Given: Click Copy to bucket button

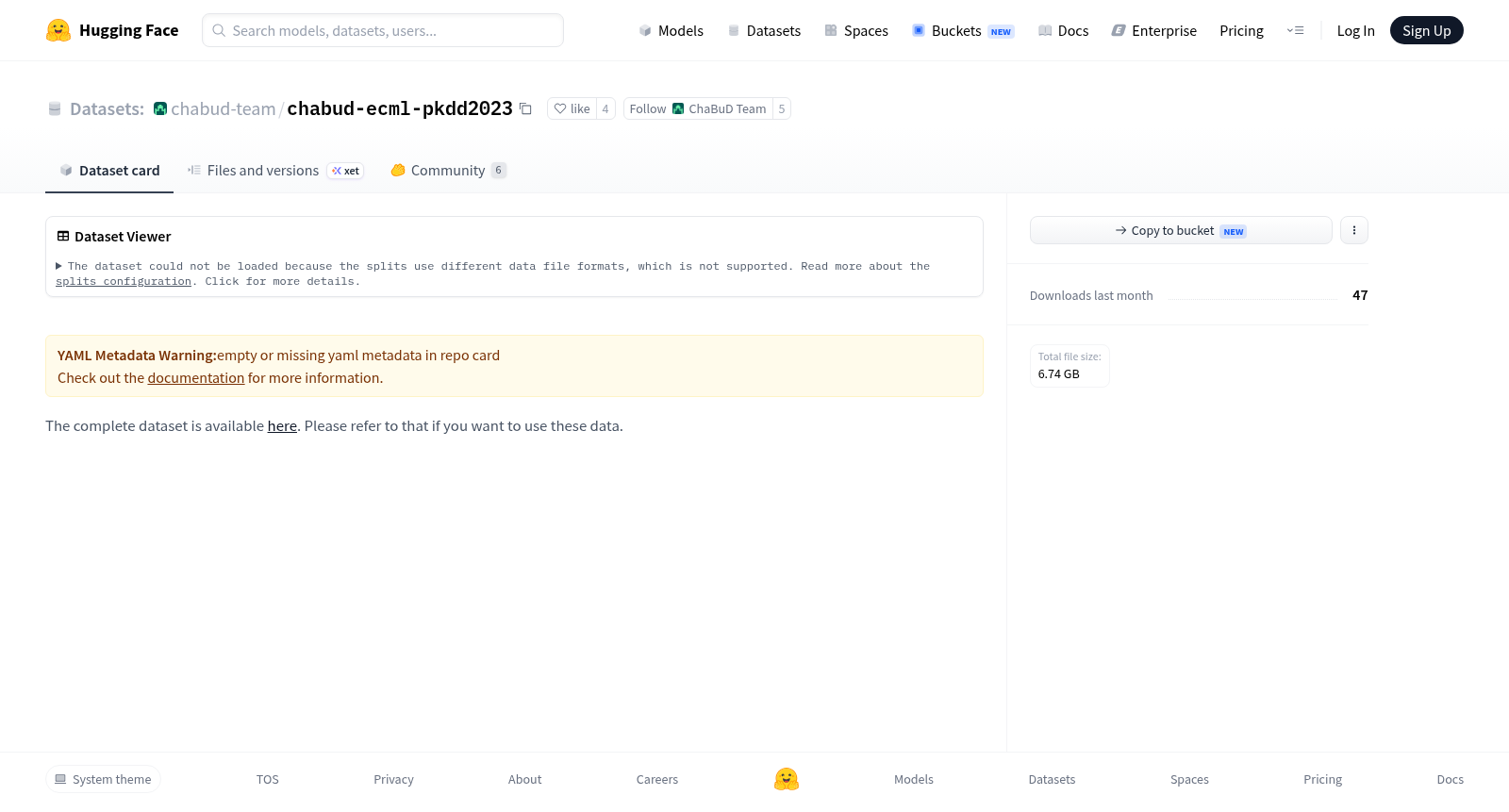Looking at the screenshot, I should pos(1181,230).
